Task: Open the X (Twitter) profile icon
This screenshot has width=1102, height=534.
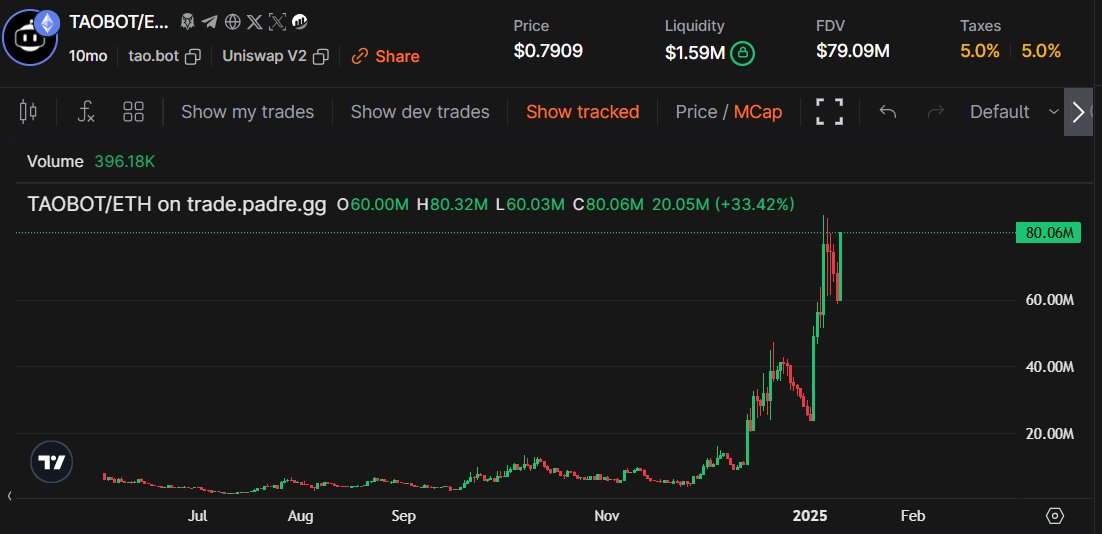Action: click(255, 22)
